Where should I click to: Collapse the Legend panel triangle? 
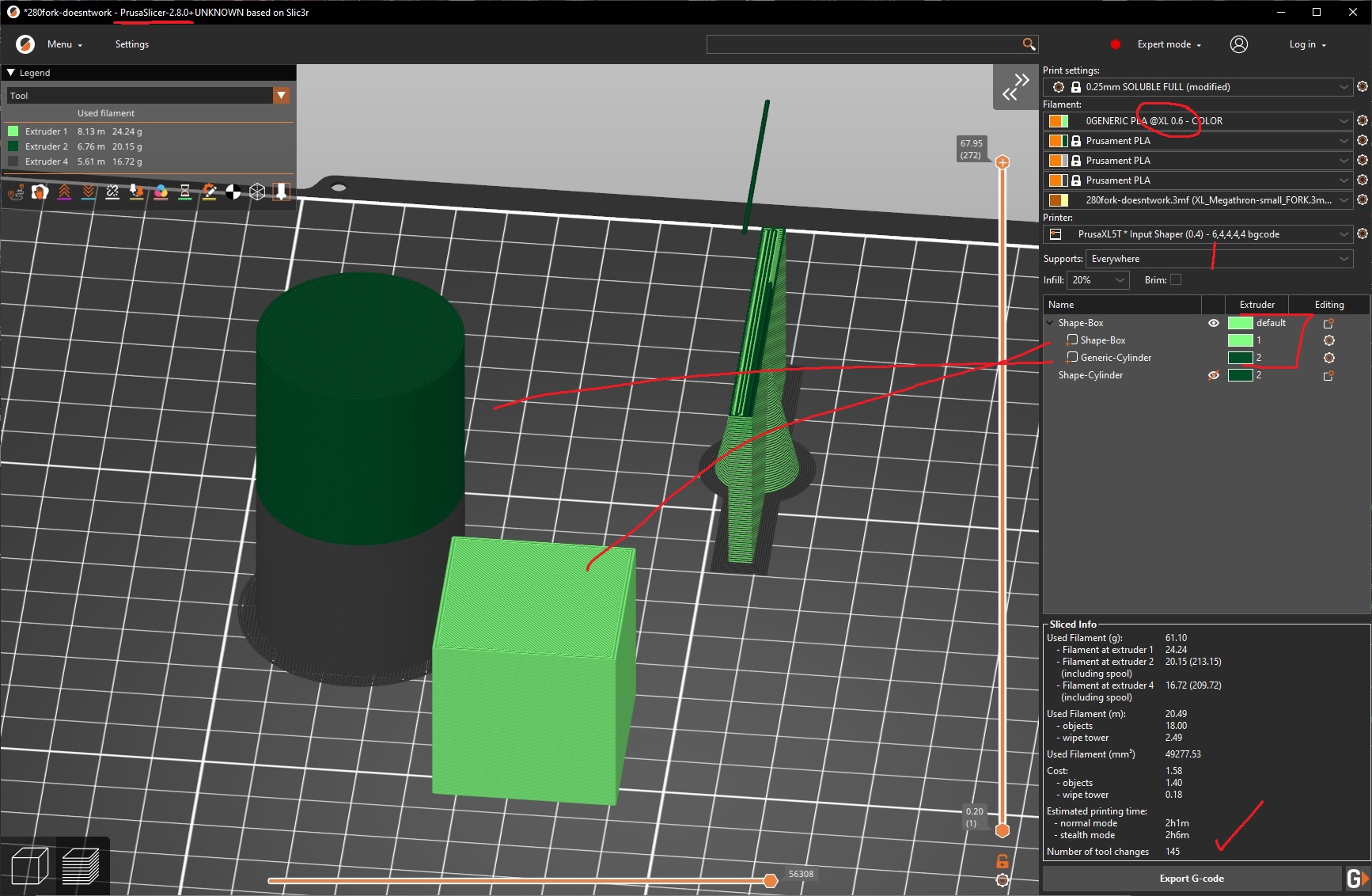pyautogui.click(x=11, y=73)
